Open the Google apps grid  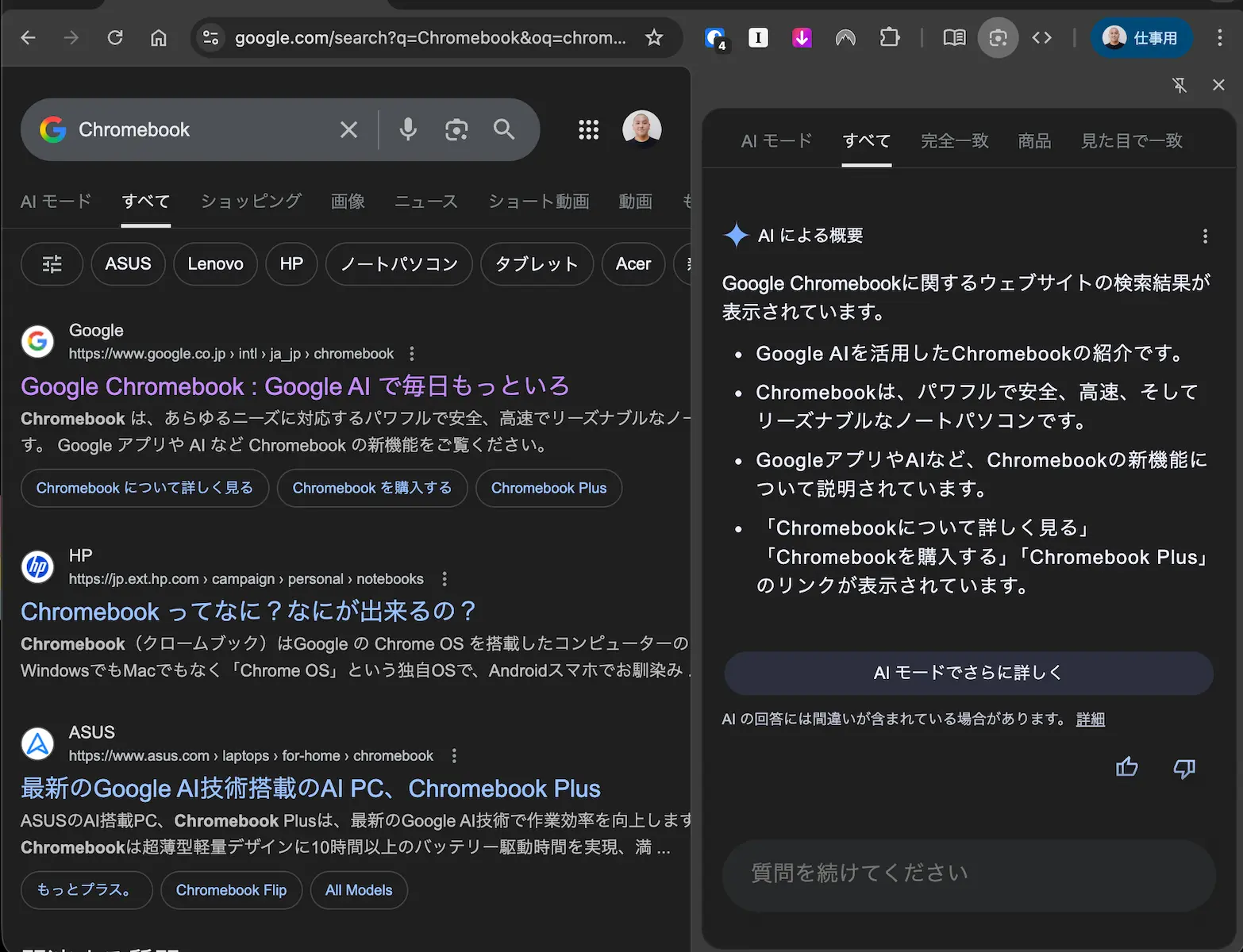coord(588,129)
